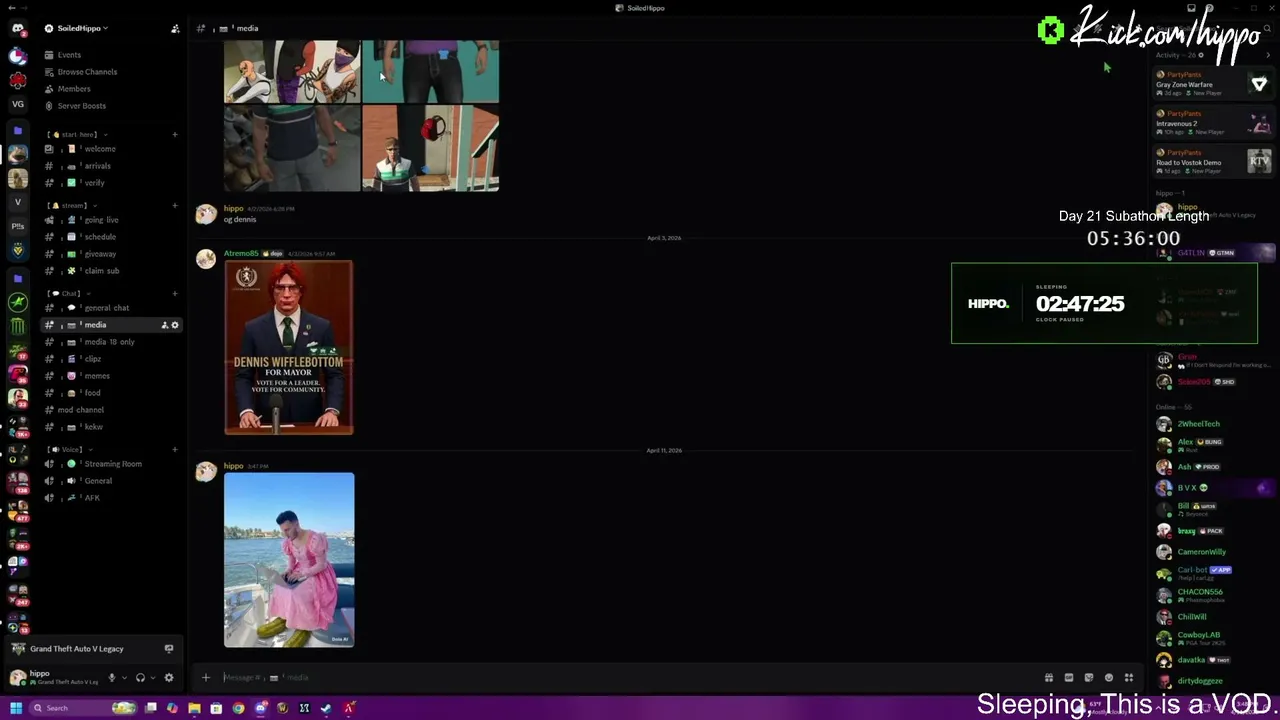The width and height of the screenshot is (1280, 720).
Task: Send a gift from message bar
Action: click(1049, 677)
